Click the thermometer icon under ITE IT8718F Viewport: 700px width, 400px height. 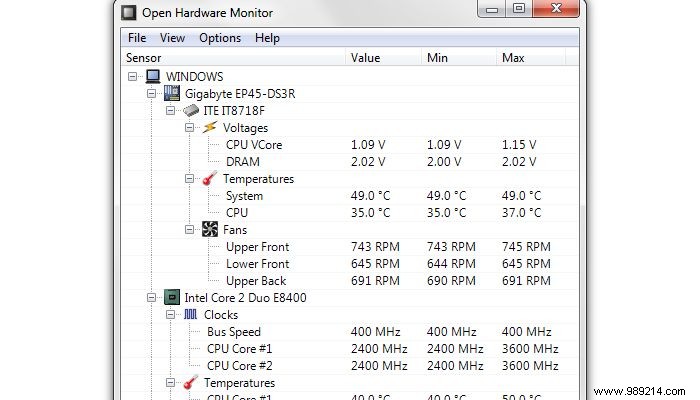coord(210,179)
